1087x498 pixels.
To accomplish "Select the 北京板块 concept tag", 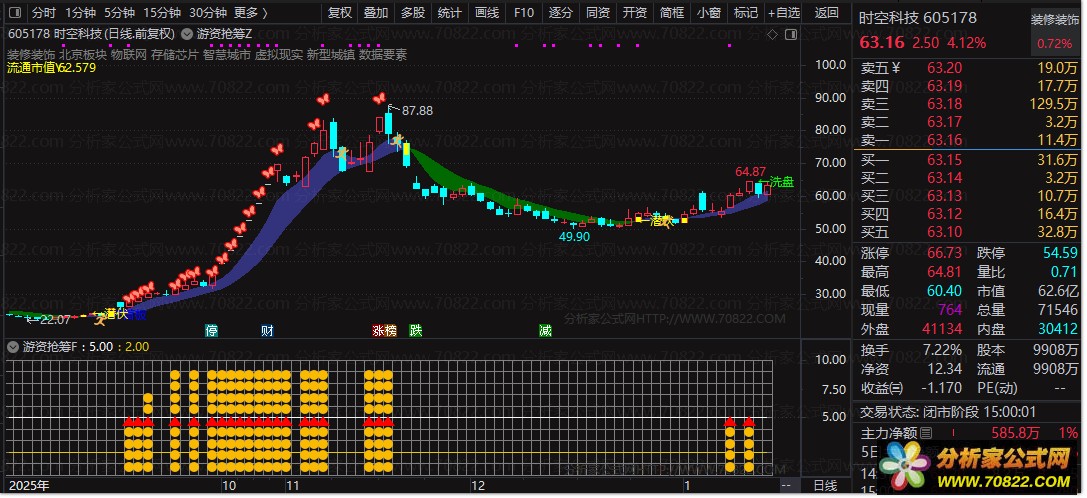I will coord(83,54).
